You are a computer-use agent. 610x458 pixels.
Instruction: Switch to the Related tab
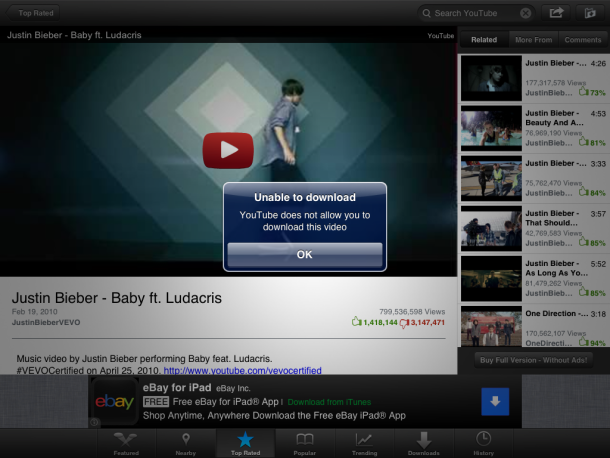[483, 39]
